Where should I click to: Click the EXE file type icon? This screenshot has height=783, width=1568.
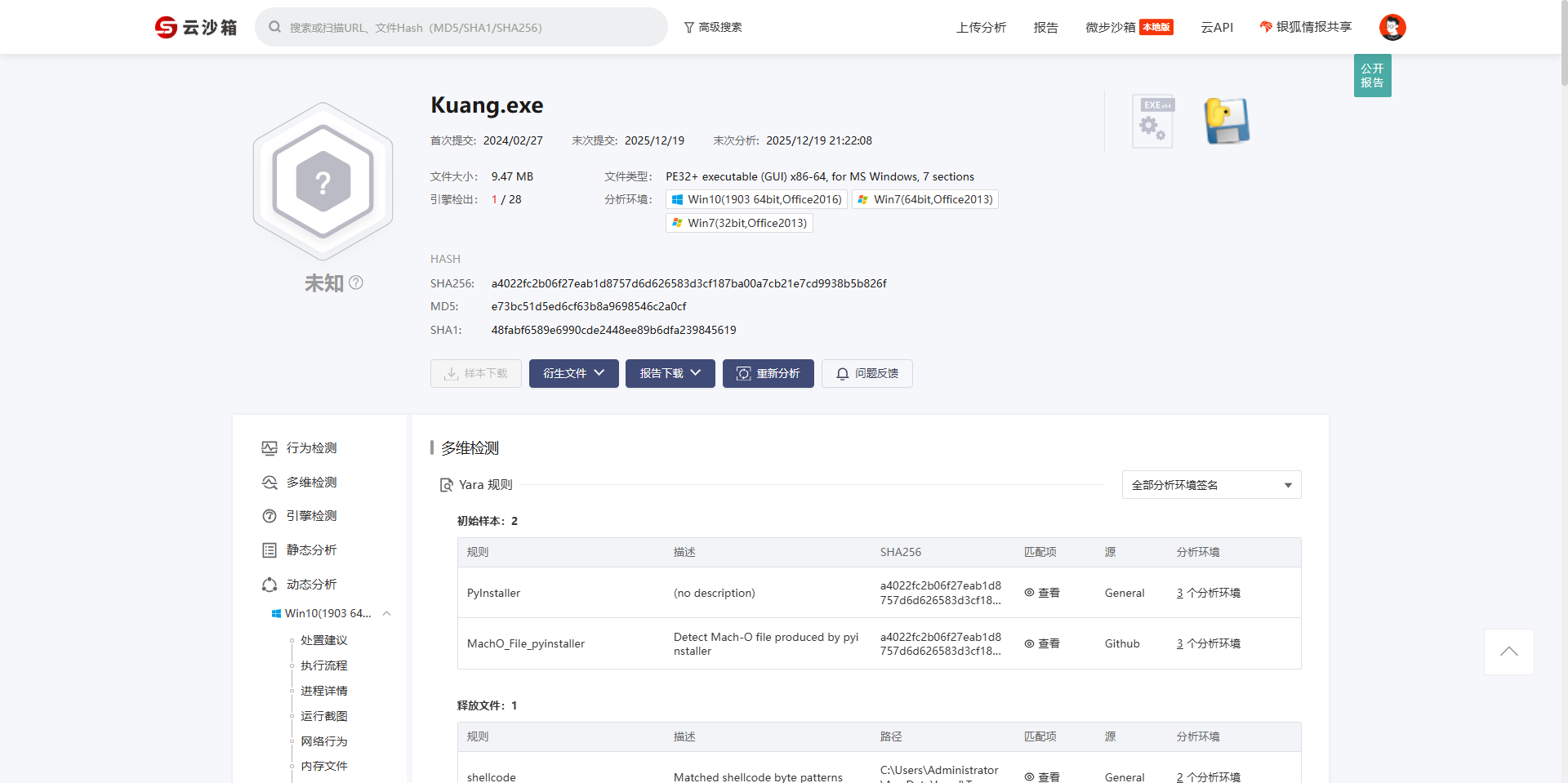coord(1153,121)
